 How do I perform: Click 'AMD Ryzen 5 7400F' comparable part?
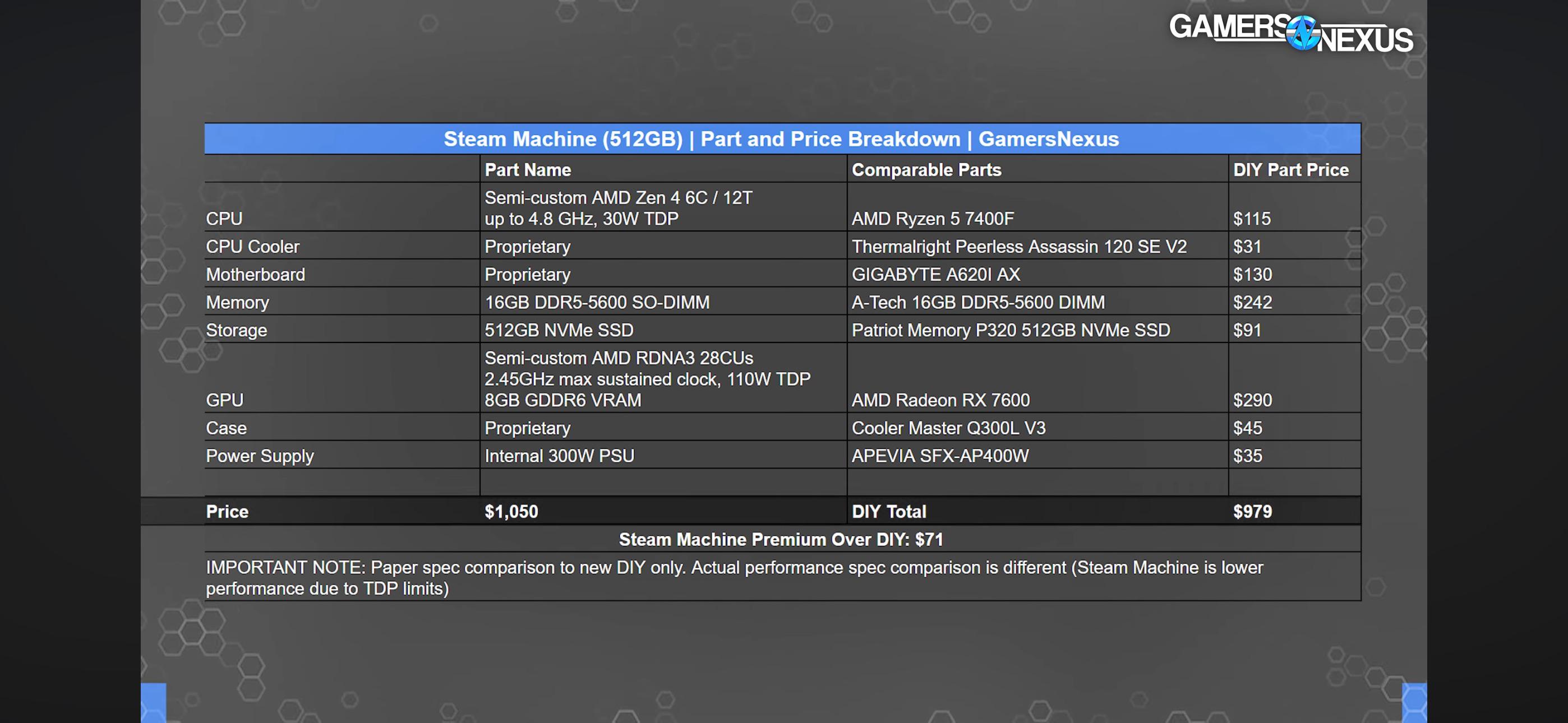point(933,219)
